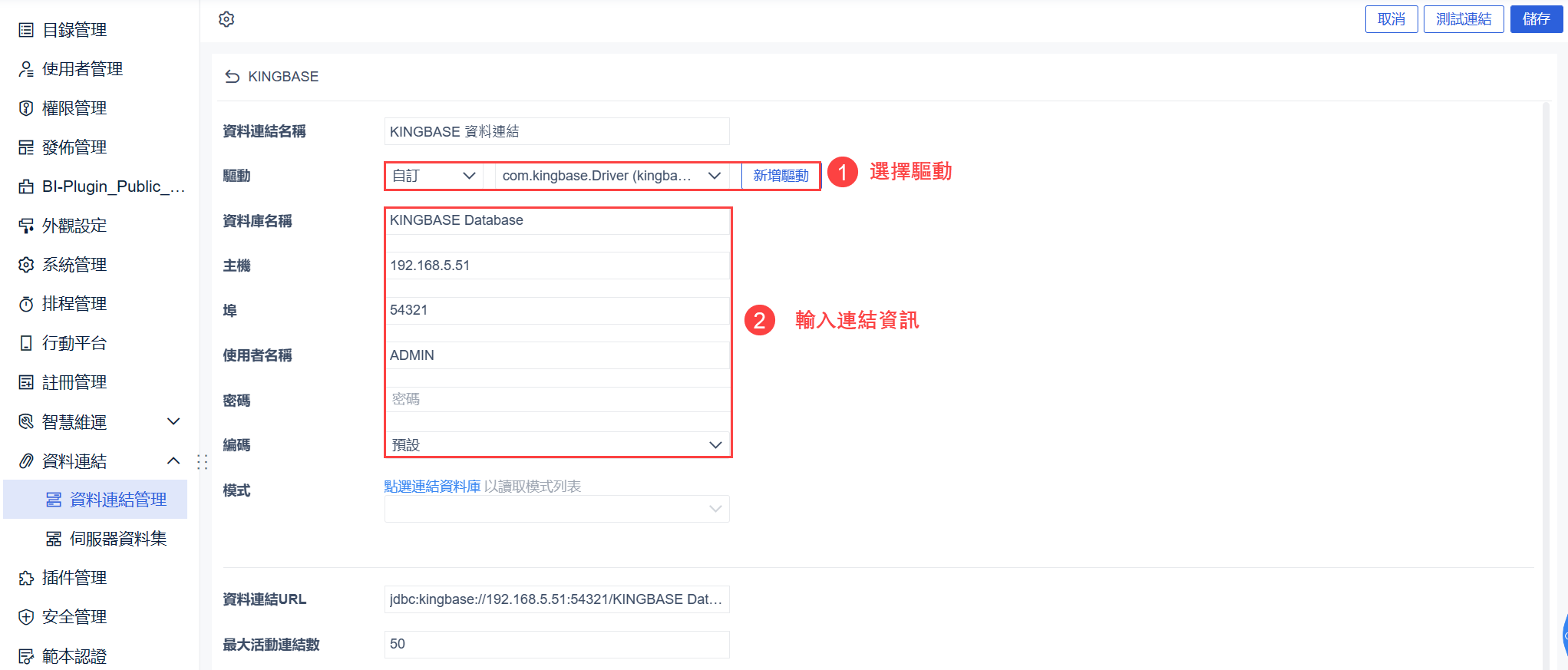Click the 資料連結URL field
The height and width of the screenshot is (670, 1568).
[x=557, y=599]
